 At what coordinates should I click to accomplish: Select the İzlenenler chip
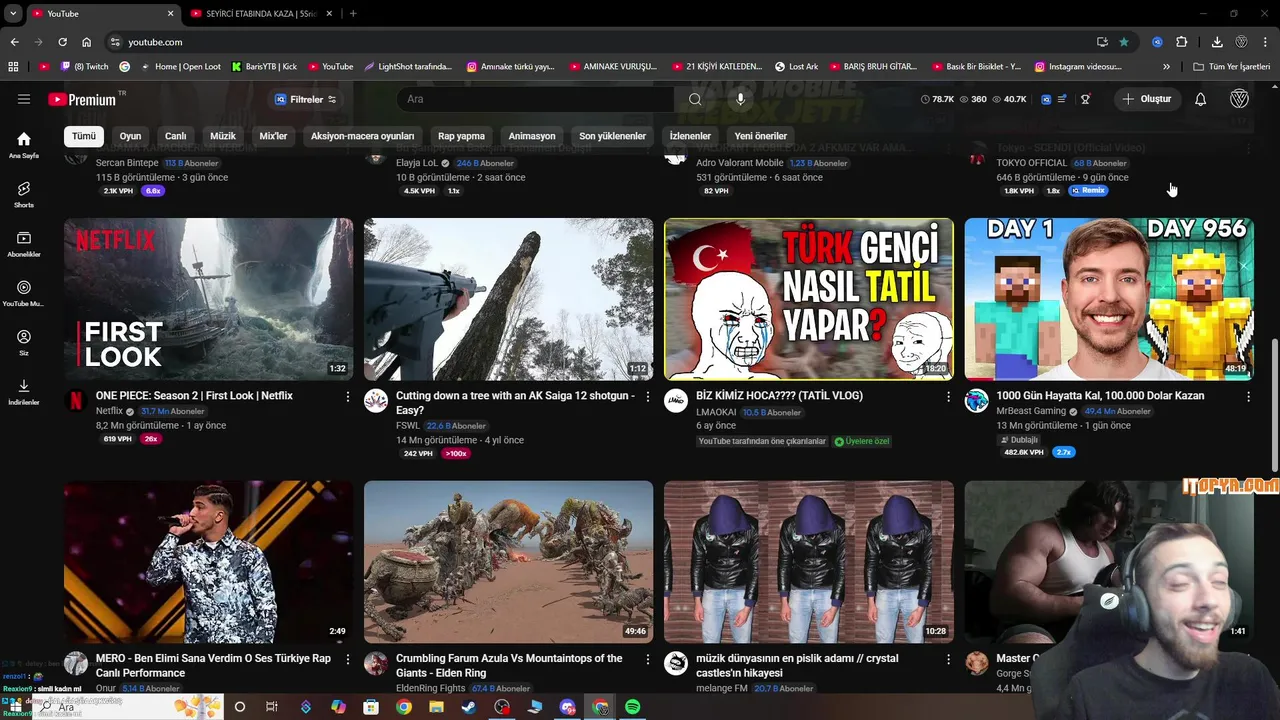[x=690, y=136]
